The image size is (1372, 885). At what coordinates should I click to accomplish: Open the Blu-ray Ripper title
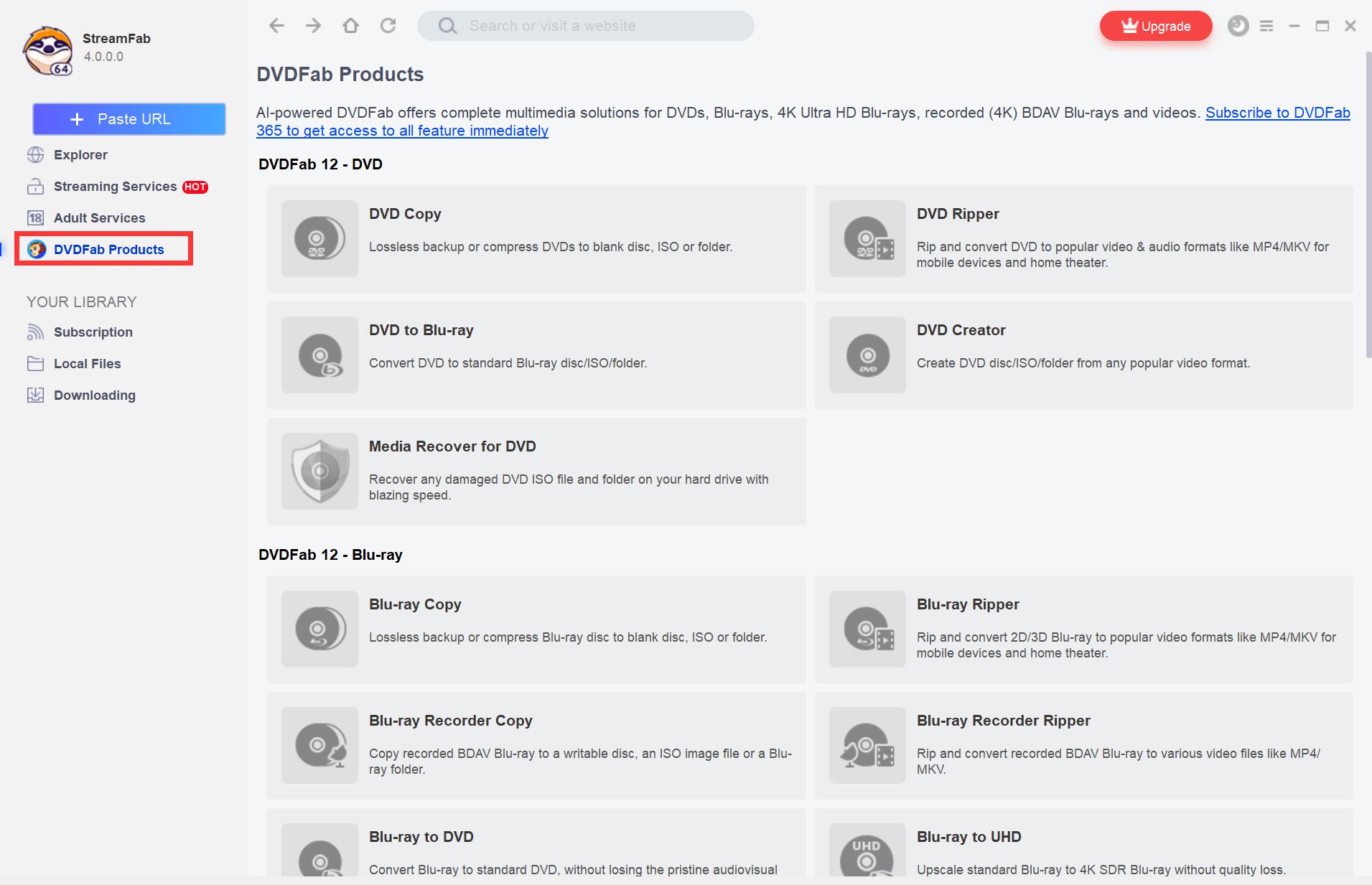pyautogui.click(x=968, y=604)
